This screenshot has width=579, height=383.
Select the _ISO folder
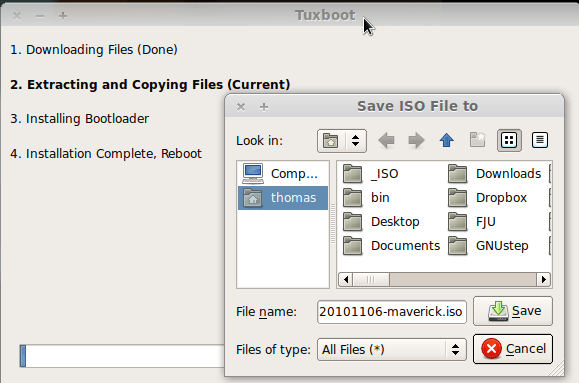370,174
